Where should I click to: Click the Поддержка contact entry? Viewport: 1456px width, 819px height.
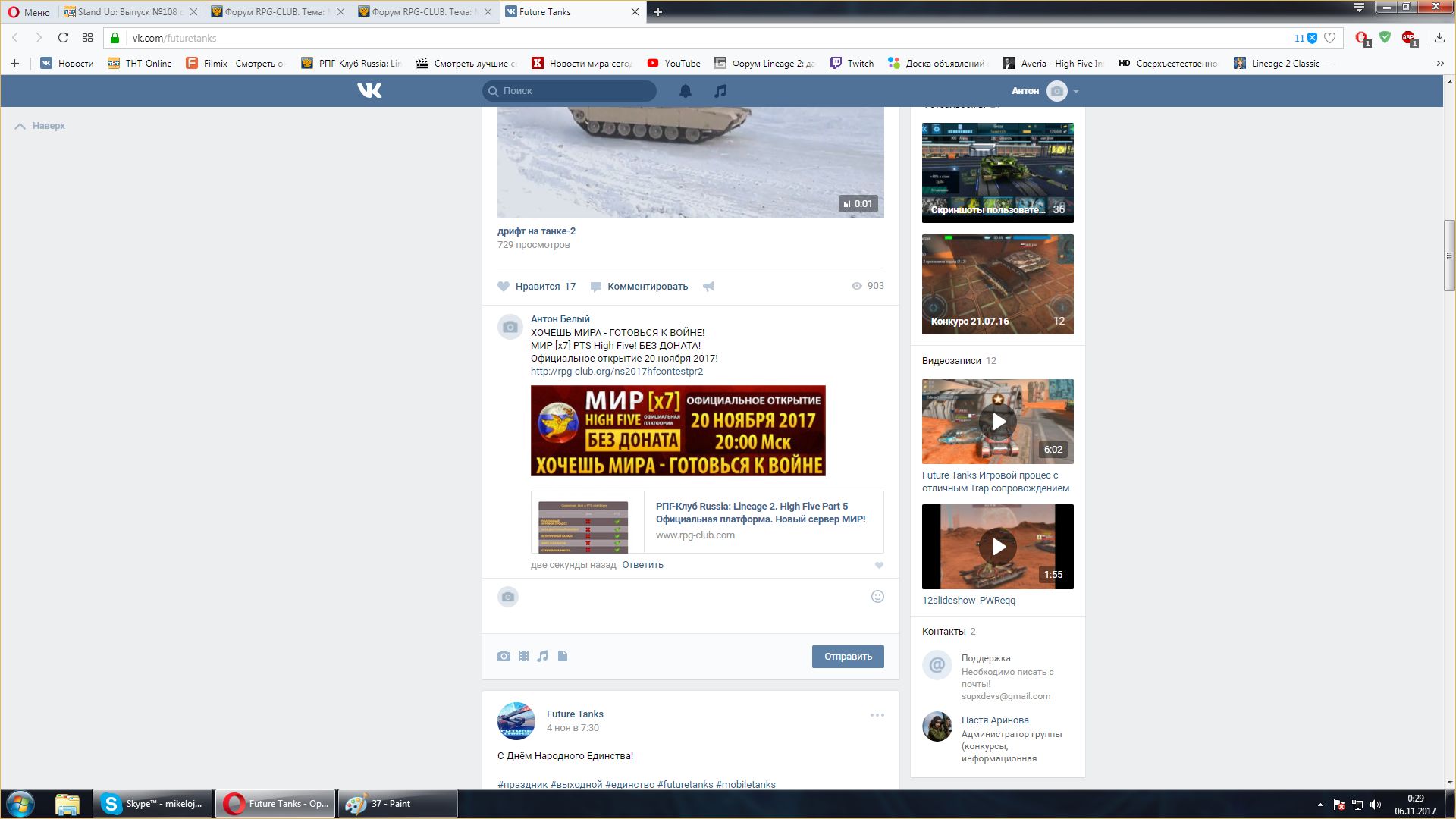[986, 658]
